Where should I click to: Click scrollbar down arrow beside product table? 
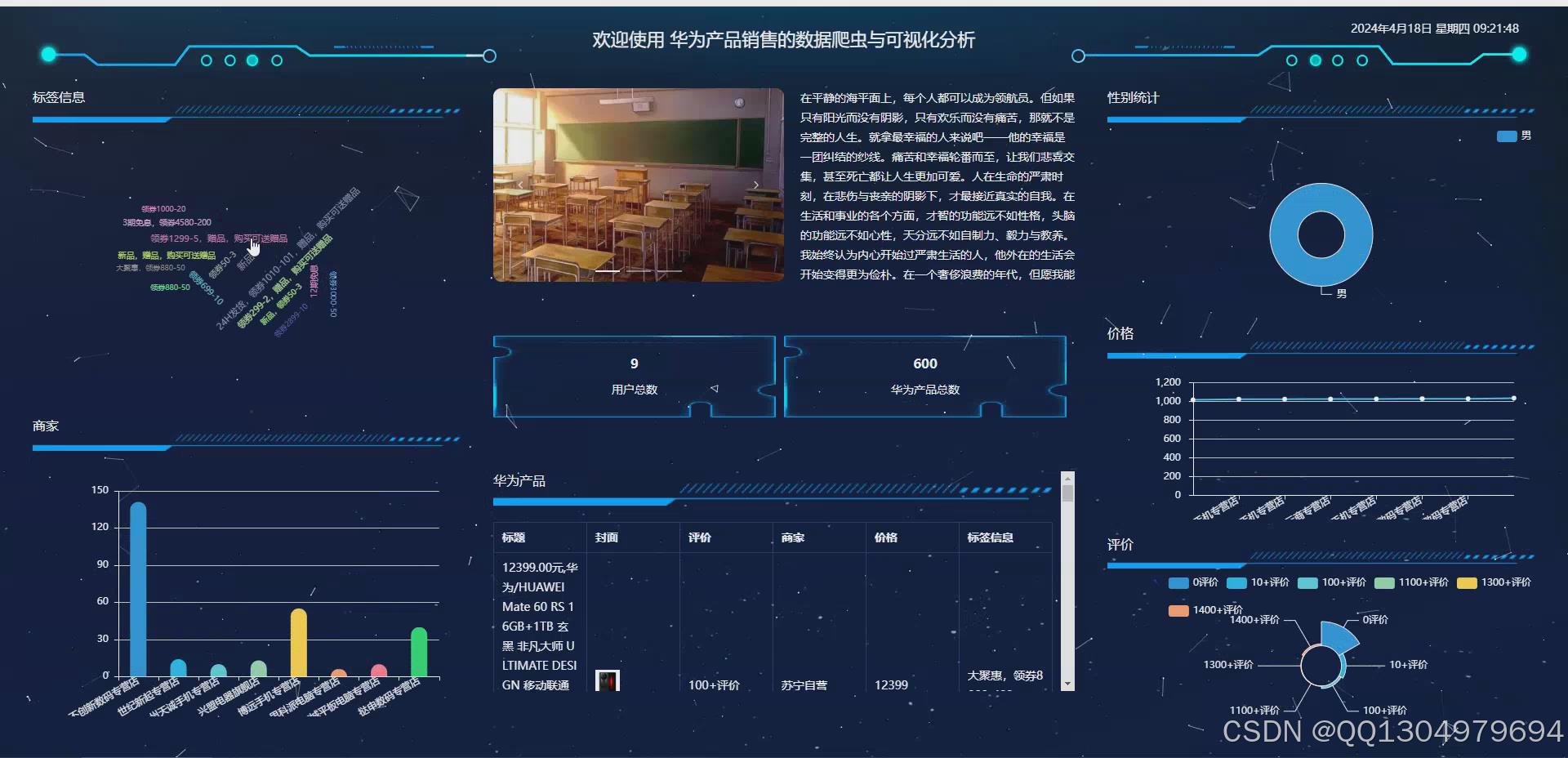[x=1067, y=684]
